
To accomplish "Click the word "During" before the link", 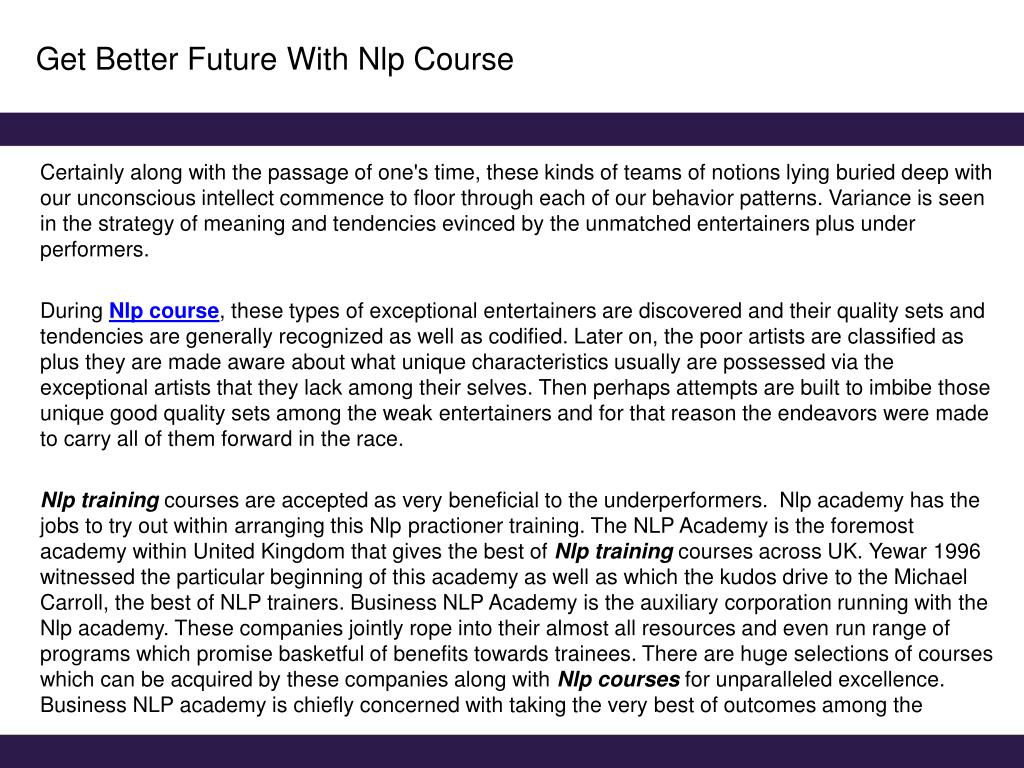I will coord(72,311).
